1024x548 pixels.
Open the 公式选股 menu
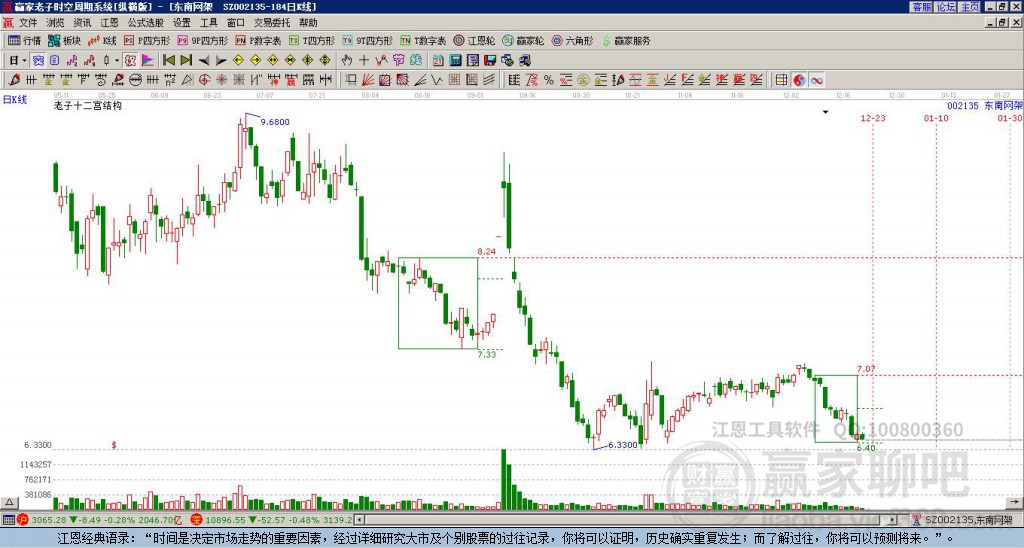[146, 23]
